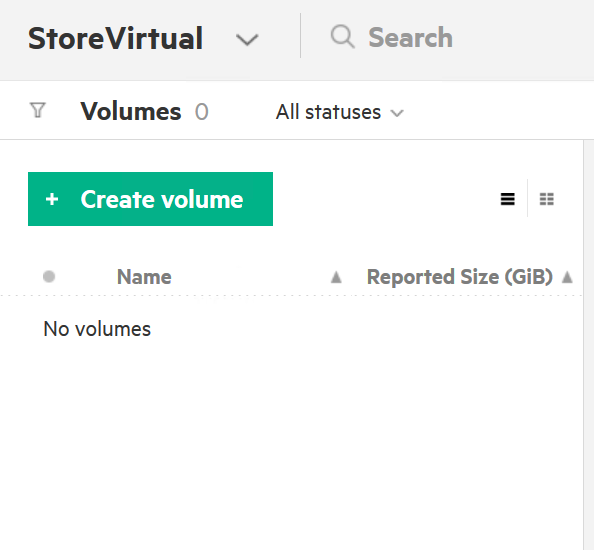
Task: Open the StoreVirtual main menu chevron
Action: 247,39
